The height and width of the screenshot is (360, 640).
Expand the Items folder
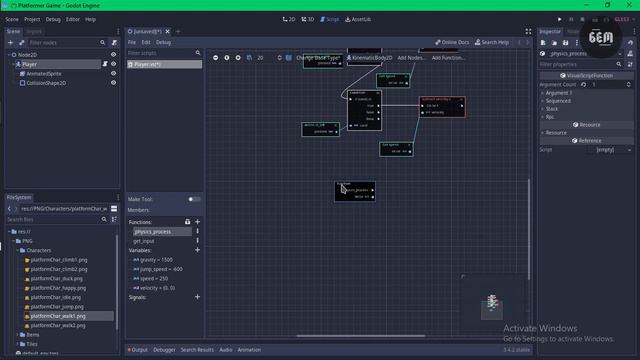pos(18,335)
